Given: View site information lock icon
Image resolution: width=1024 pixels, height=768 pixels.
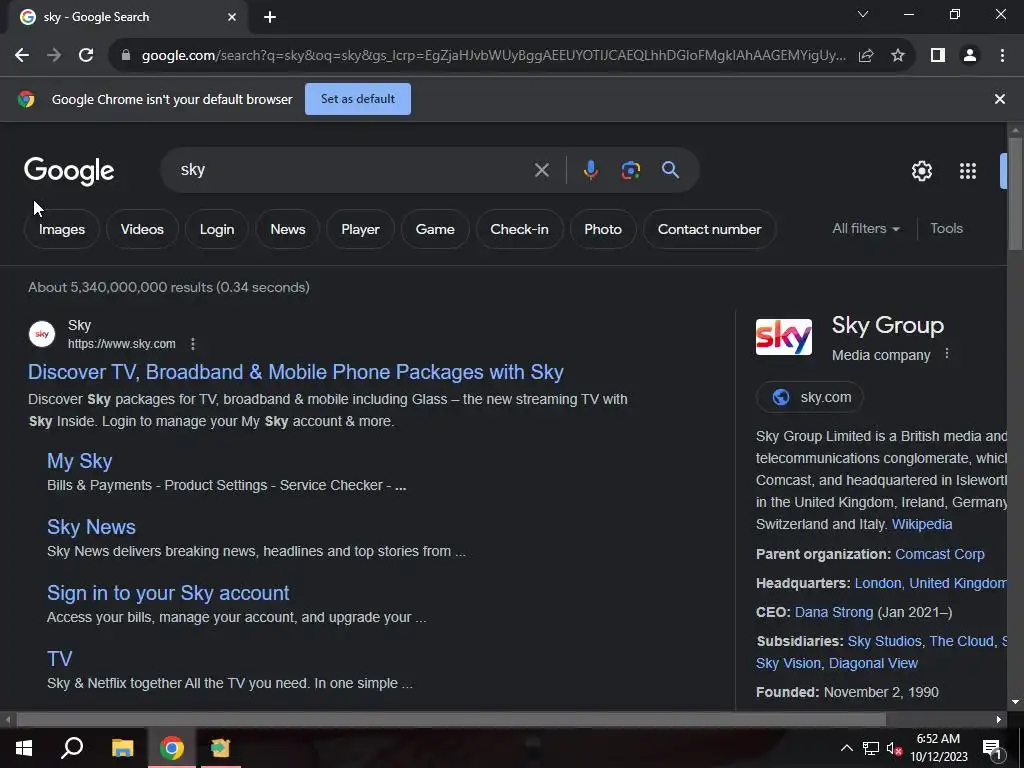Looking at the screenshot, I should (126, 56).
